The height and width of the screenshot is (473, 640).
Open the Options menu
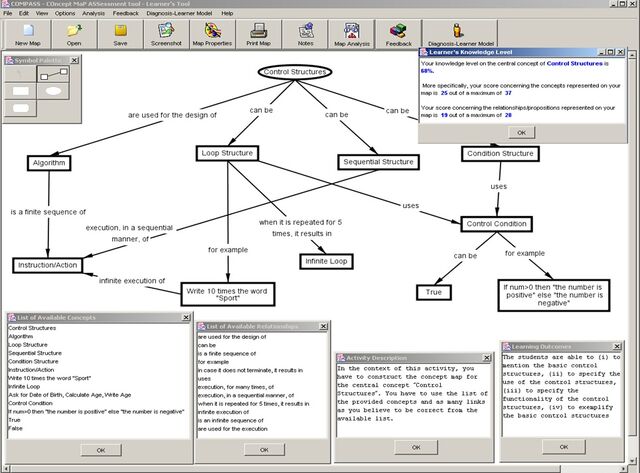[65, 13]
